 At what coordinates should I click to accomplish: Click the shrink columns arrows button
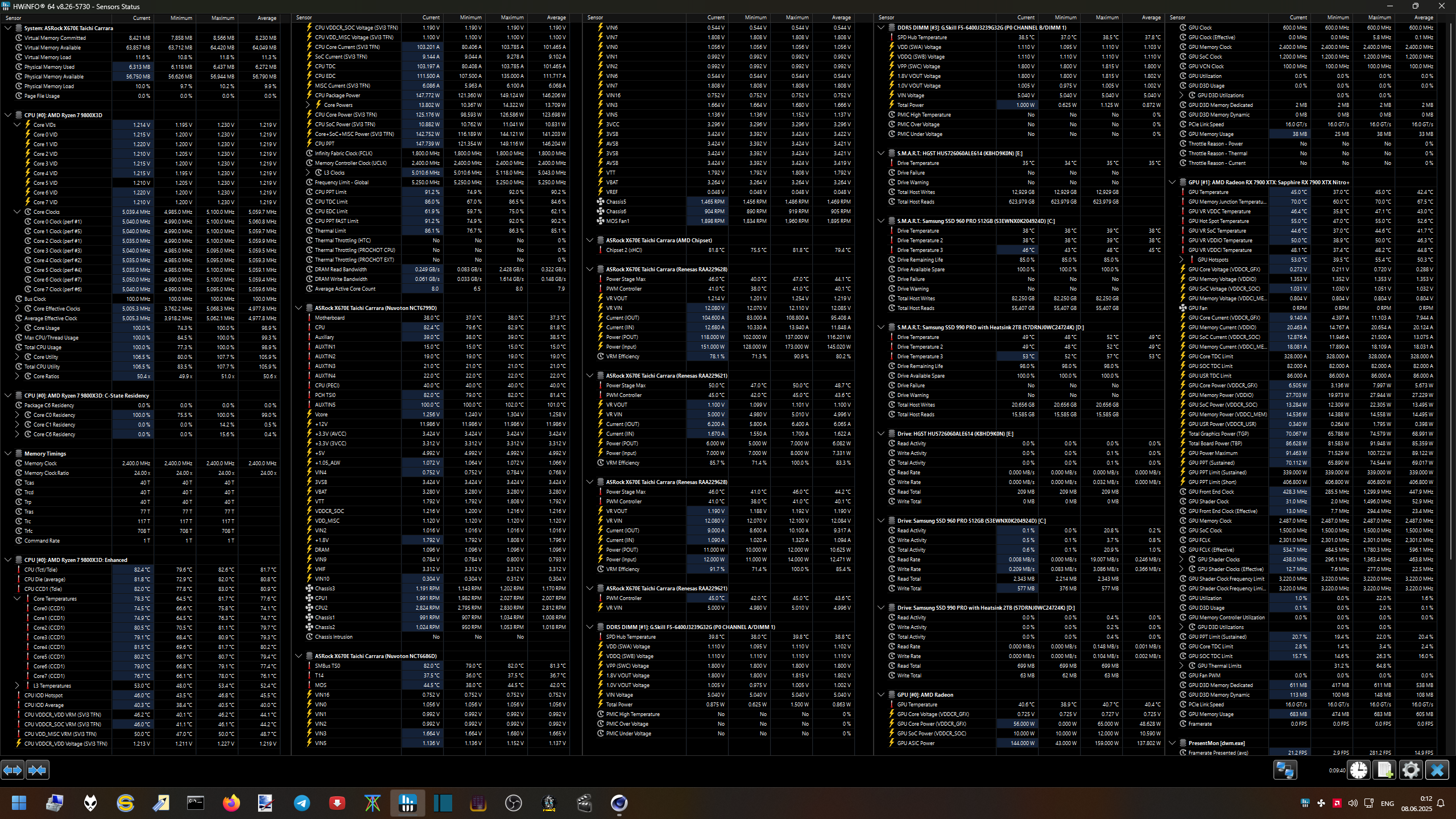38,770
